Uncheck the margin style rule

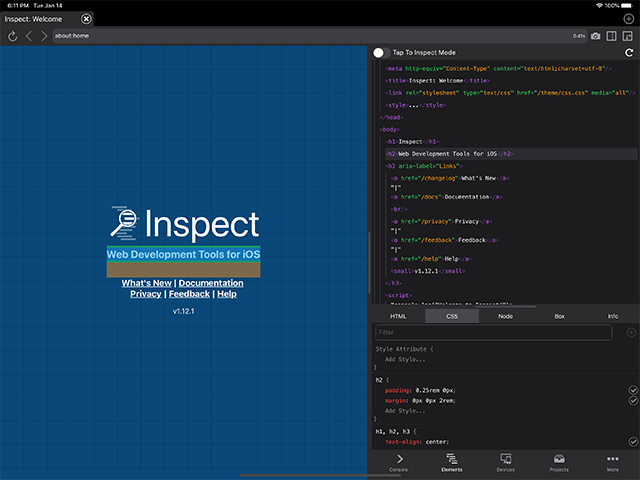click(633, 401)
